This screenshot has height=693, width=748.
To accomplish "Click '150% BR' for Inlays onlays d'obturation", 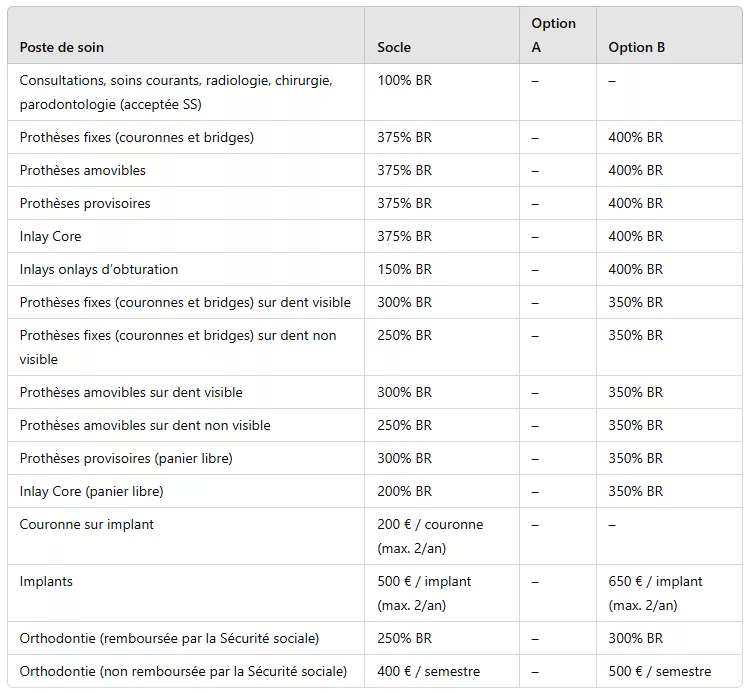I will point(404,269).
